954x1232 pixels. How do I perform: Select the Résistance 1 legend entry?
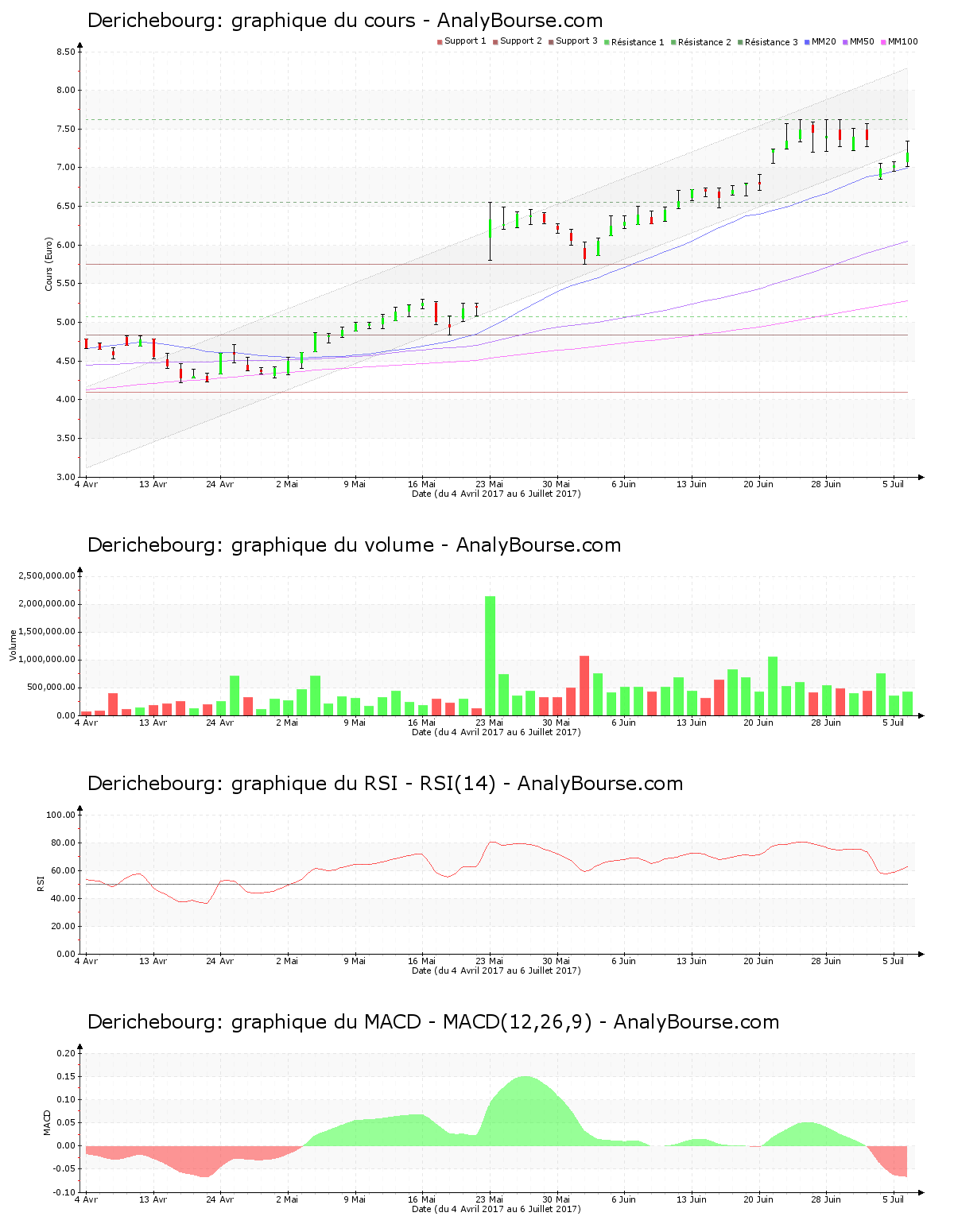pos(634,42)
